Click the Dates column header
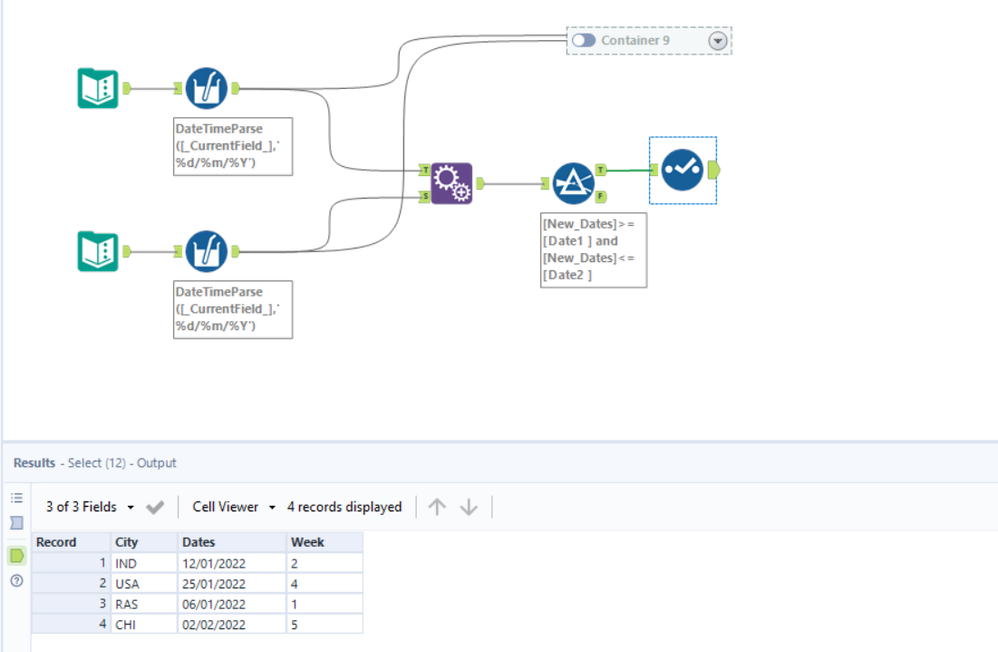 point(232,542)
